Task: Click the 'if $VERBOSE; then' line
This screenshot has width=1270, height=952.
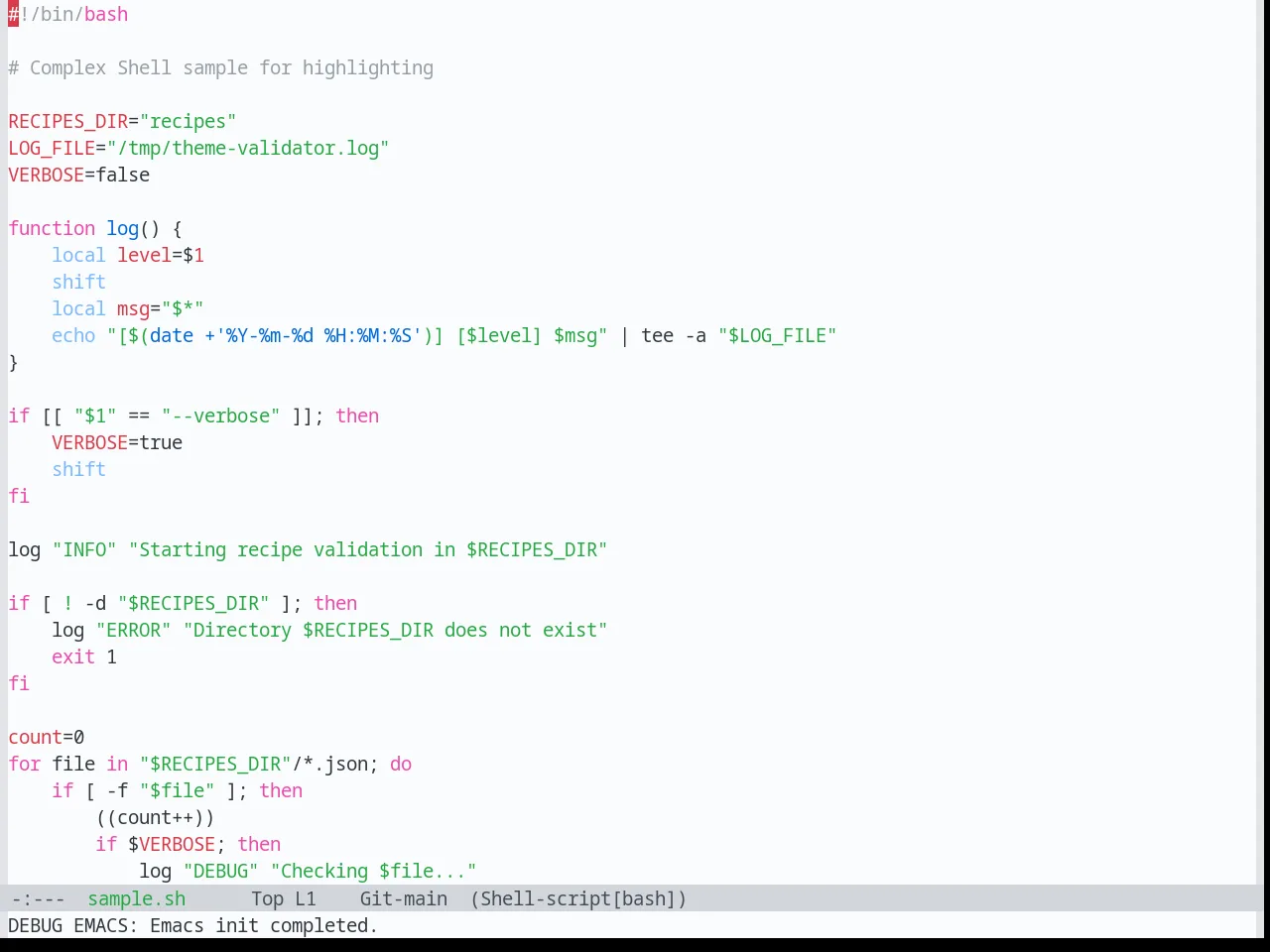Action: pyautogui.click(x=189, y=845)
